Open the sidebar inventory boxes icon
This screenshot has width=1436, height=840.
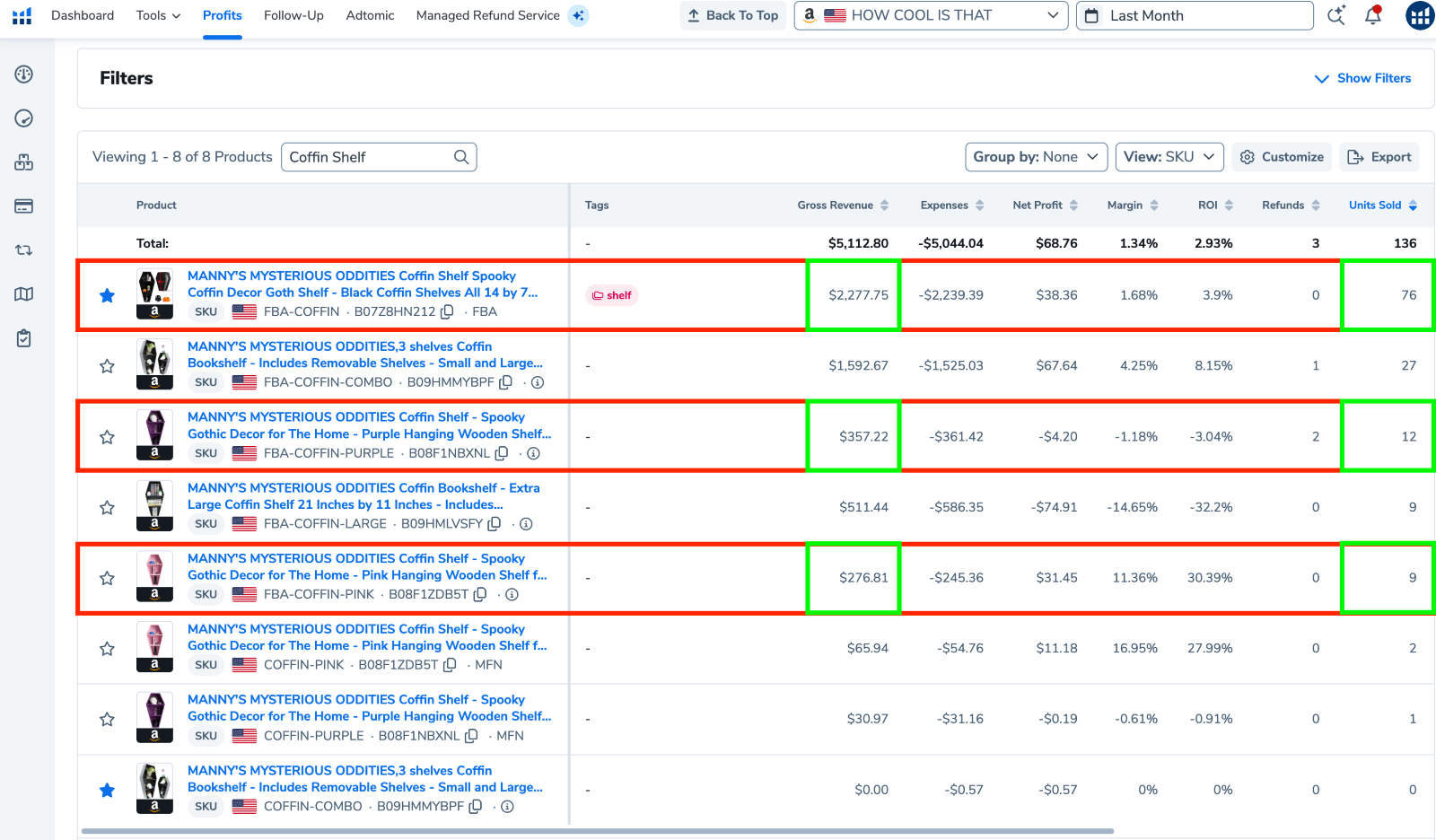(x=24, y=162)
